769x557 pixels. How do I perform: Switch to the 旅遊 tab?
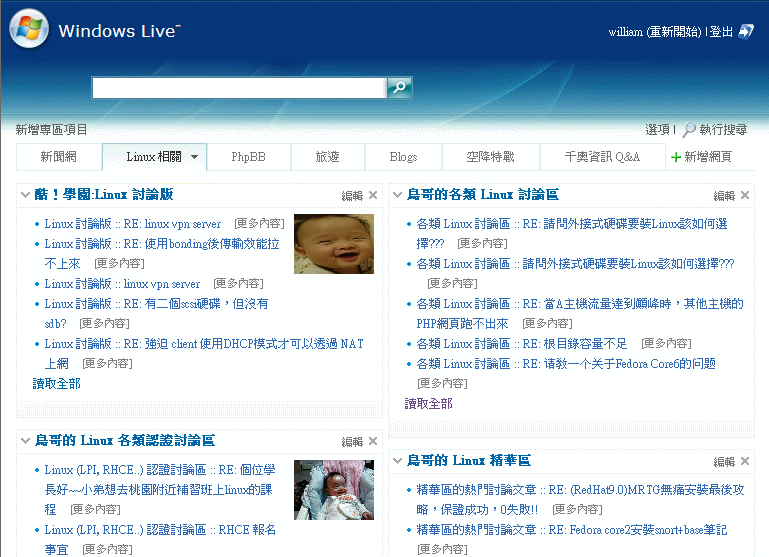click(x=327, y=157)
